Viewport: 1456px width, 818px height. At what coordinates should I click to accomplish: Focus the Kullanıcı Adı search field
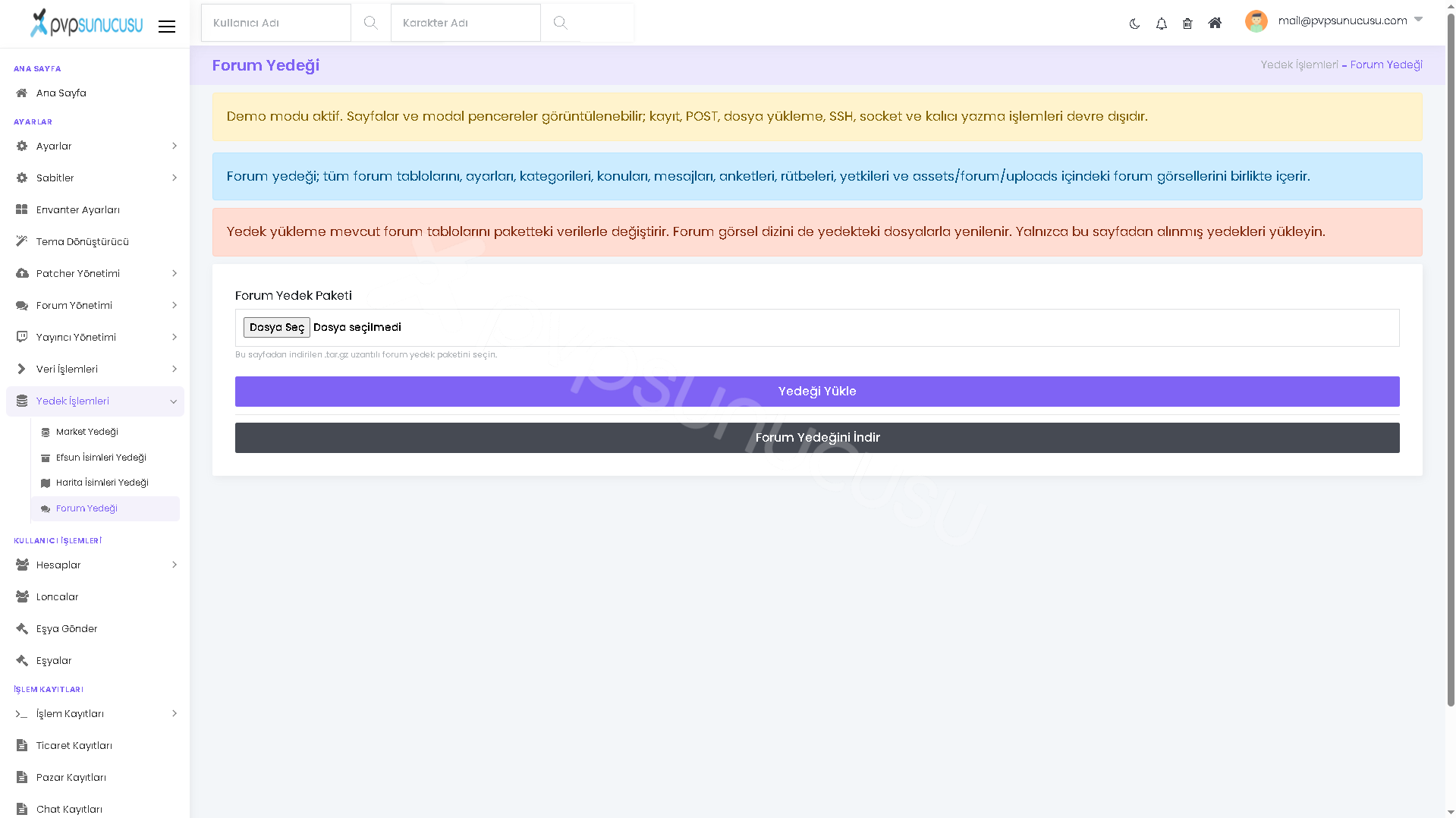[x=275, y=23]
